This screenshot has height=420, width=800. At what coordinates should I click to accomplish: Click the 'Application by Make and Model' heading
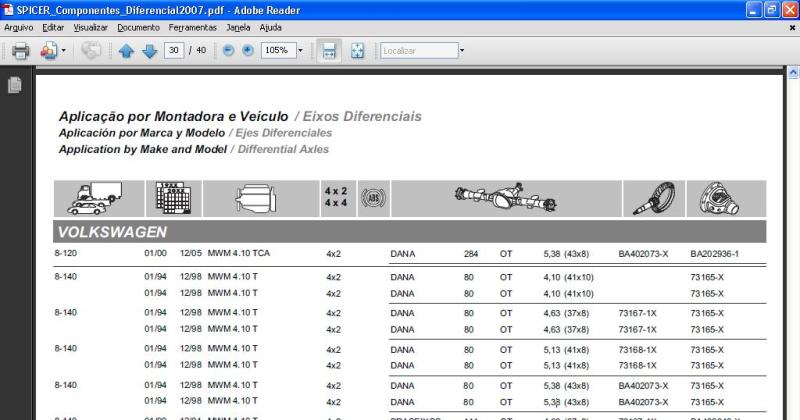click(143, 150)
